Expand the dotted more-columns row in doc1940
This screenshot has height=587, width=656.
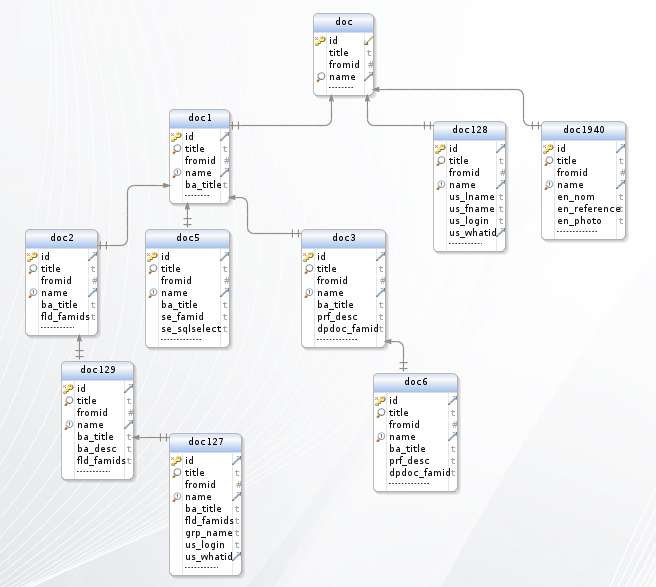pyautogui.click(x=577, y=231)
